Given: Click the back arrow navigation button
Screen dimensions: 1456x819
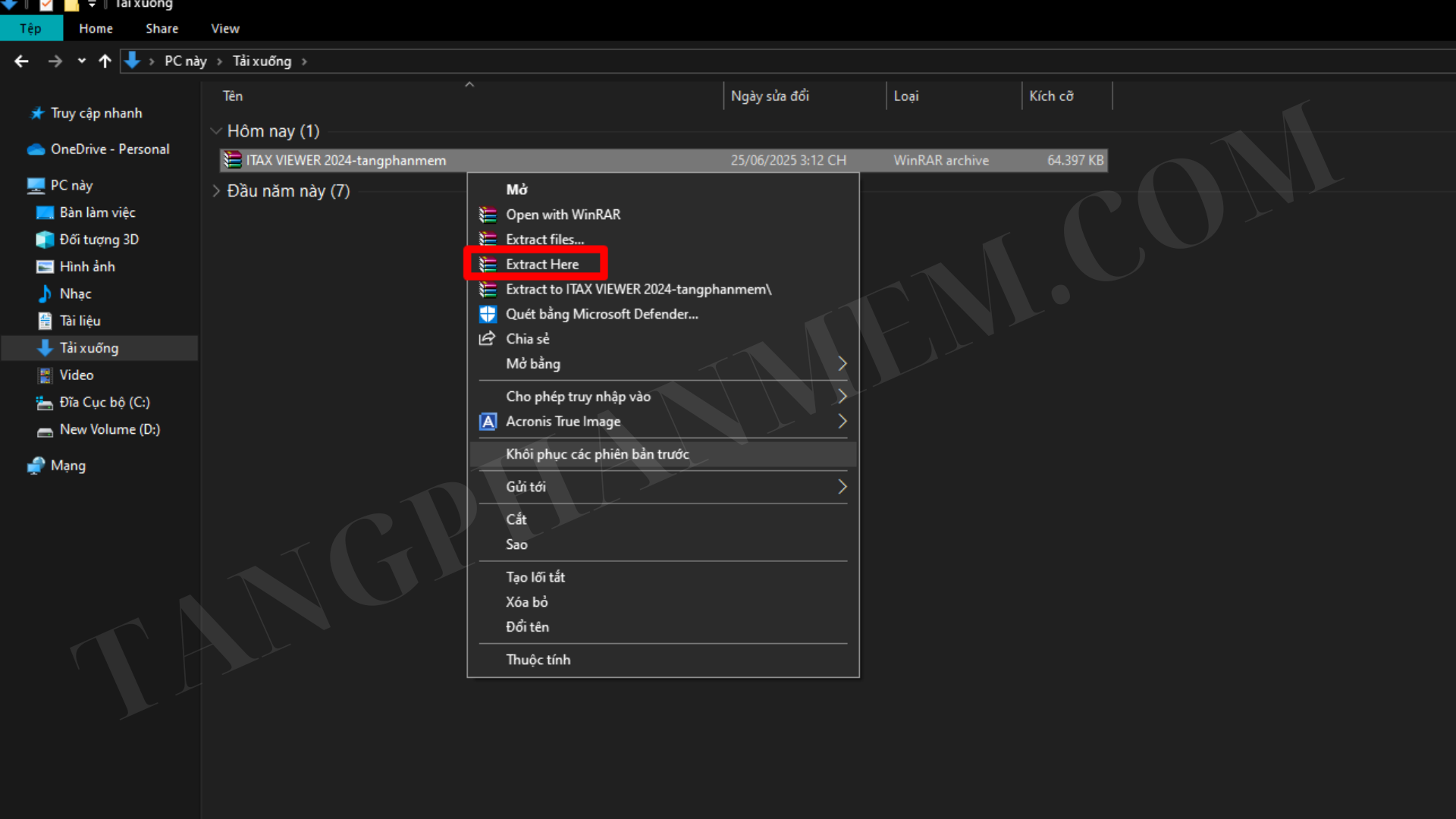Looking at the screenshot, I should pyautogui.click(x=21, y=61).
